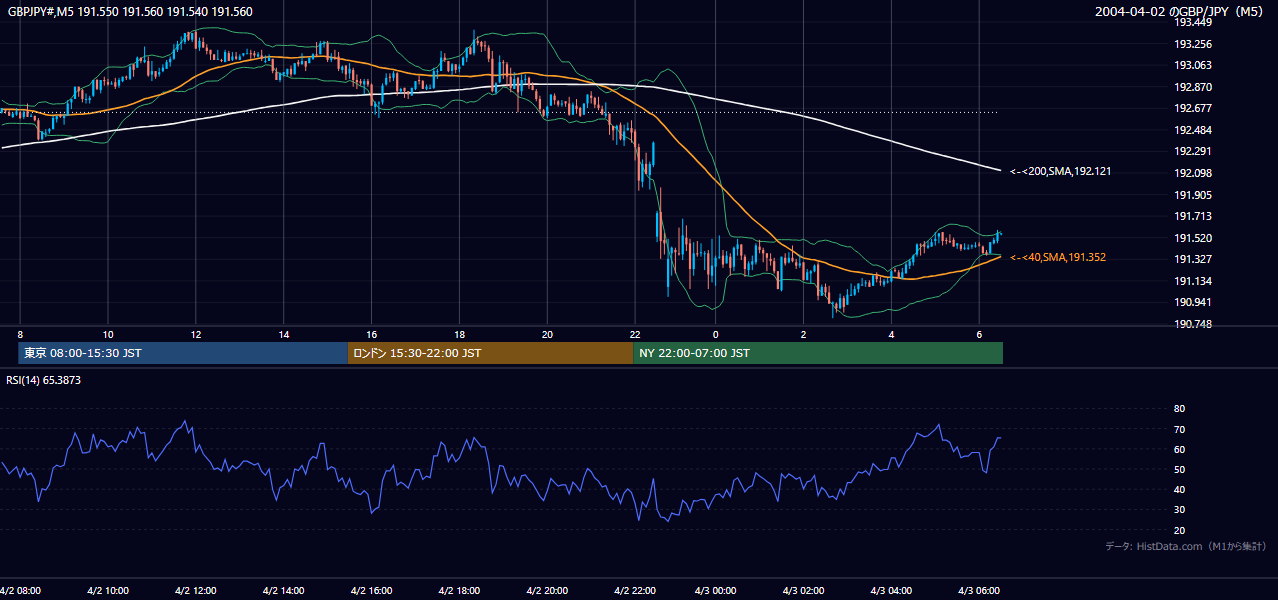Click RSI axis level 80

[x=1179, y=409]
